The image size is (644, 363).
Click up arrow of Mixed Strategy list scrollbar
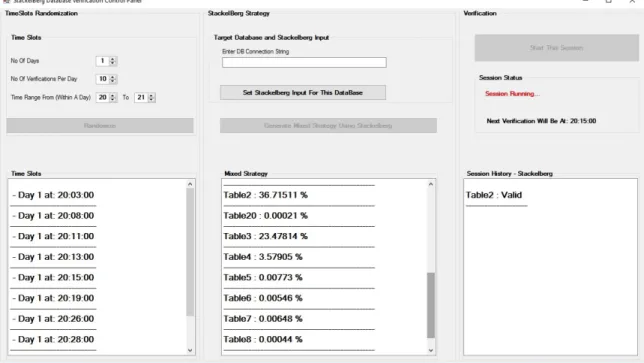tap(431, 184)
